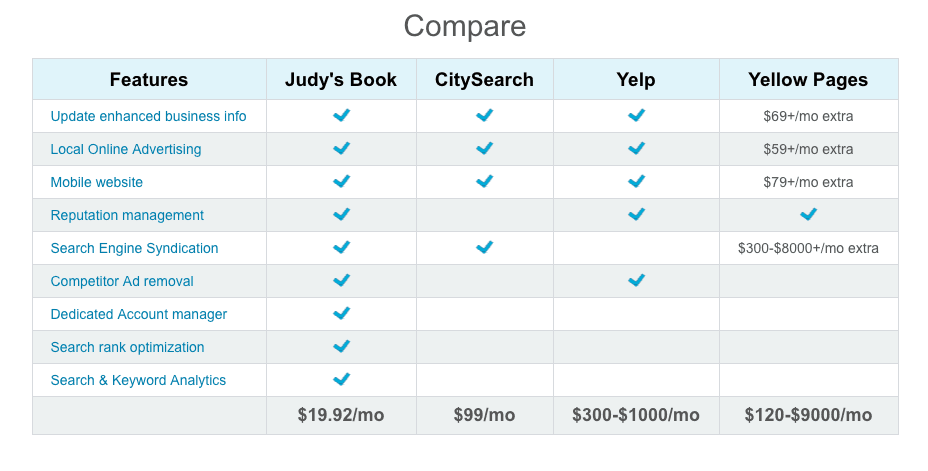928x471 pixels.
Task: Click CitySearch checkmark for Update enhanced business info
Action: click(484, 115)
